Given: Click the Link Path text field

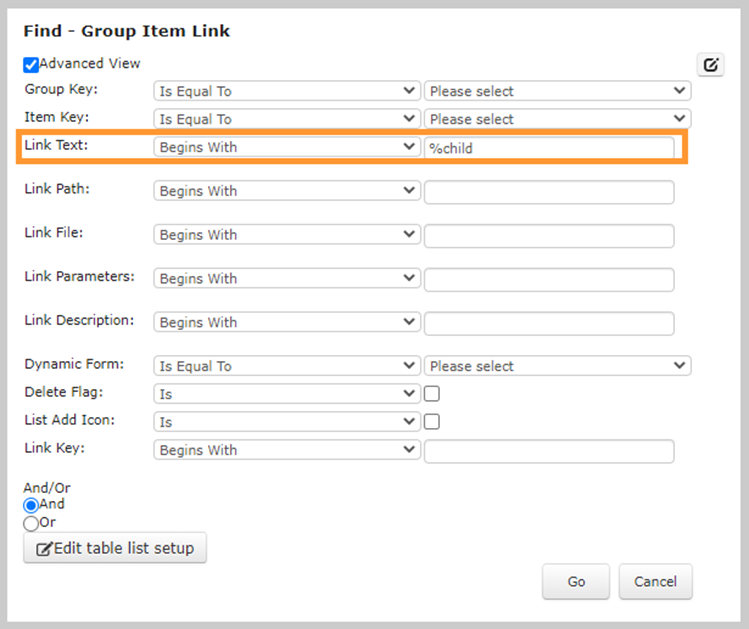Looking at the screenshot, I should 549,192.
